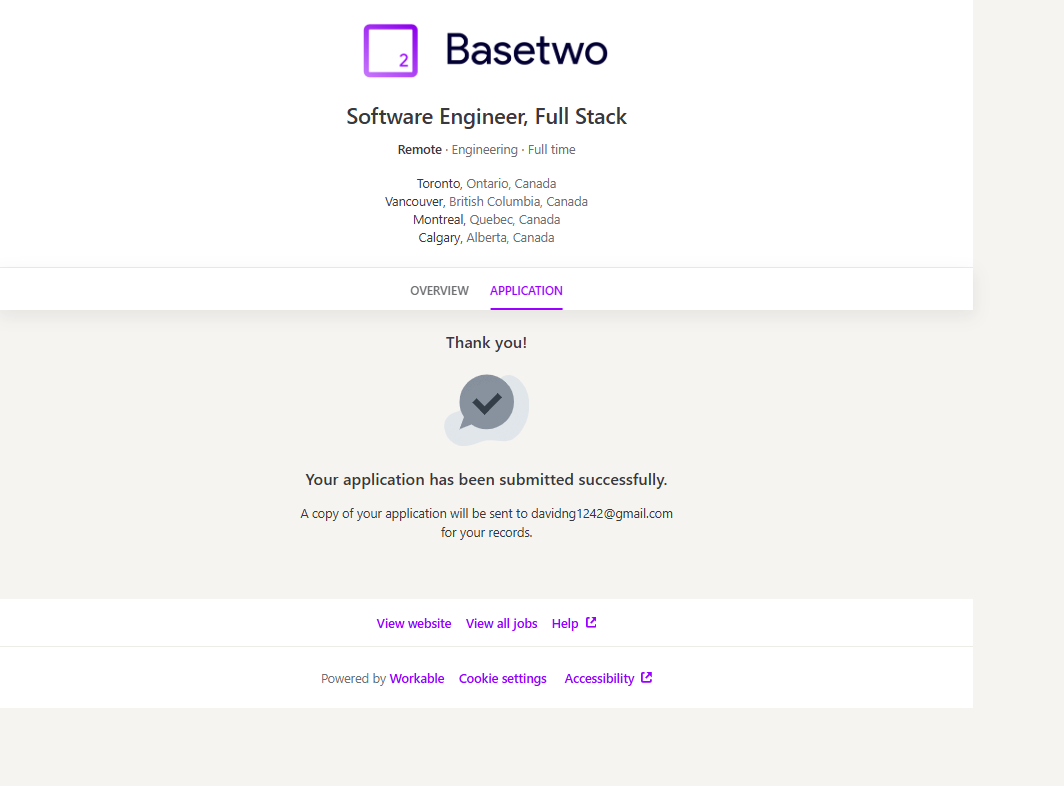Switch to the Overview tab
Viewport: 1064px width, 786px height.
click(439, 291)
